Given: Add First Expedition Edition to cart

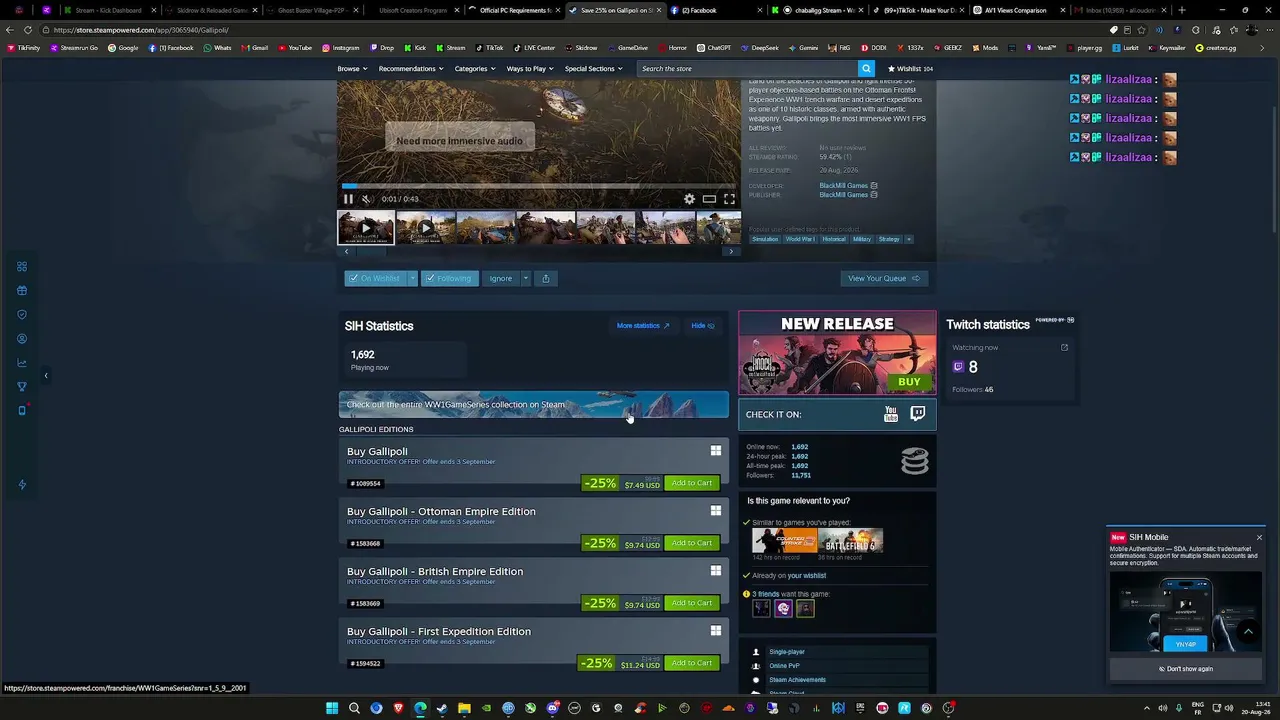Looking at the screenshot, I should click(692, 663).
